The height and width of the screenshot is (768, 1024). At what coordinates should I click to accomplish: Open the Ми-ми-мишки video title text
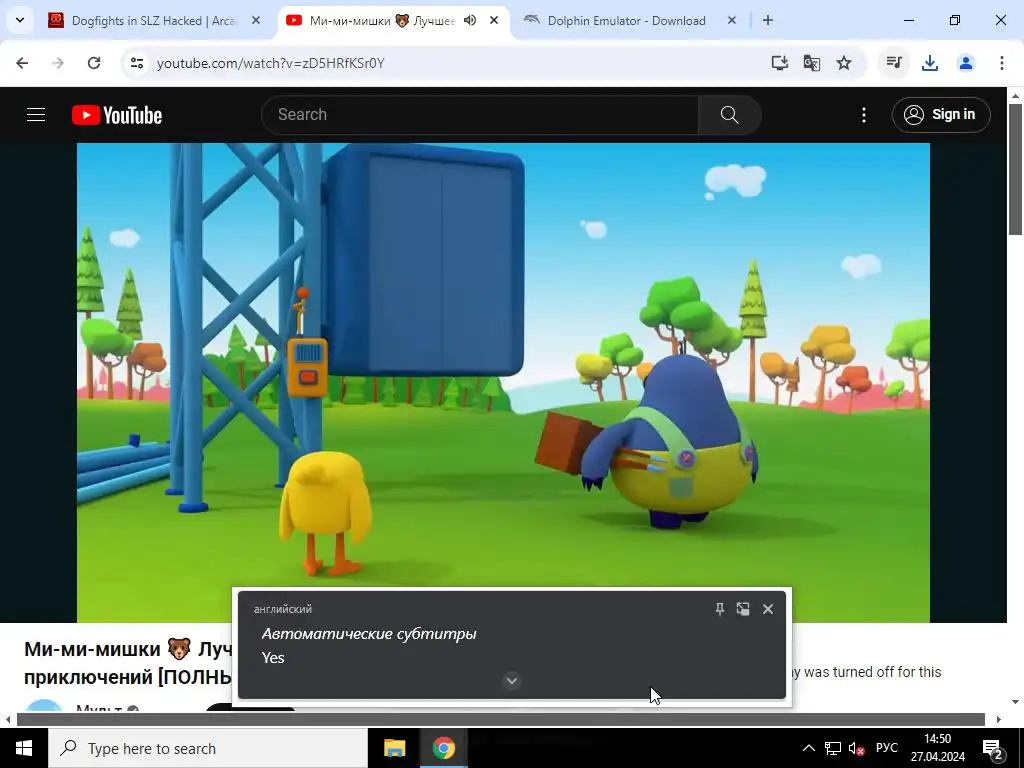pyautogui.click(x=128, y=663)
